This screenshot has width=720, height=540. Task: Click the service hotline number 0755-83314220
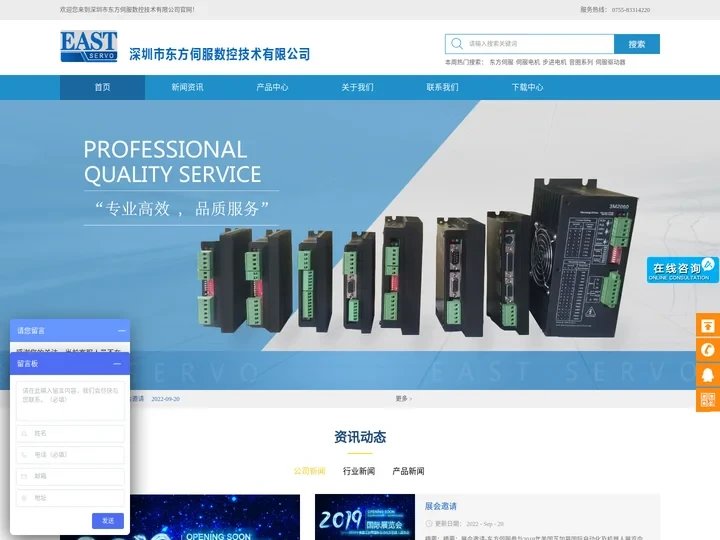630,10
